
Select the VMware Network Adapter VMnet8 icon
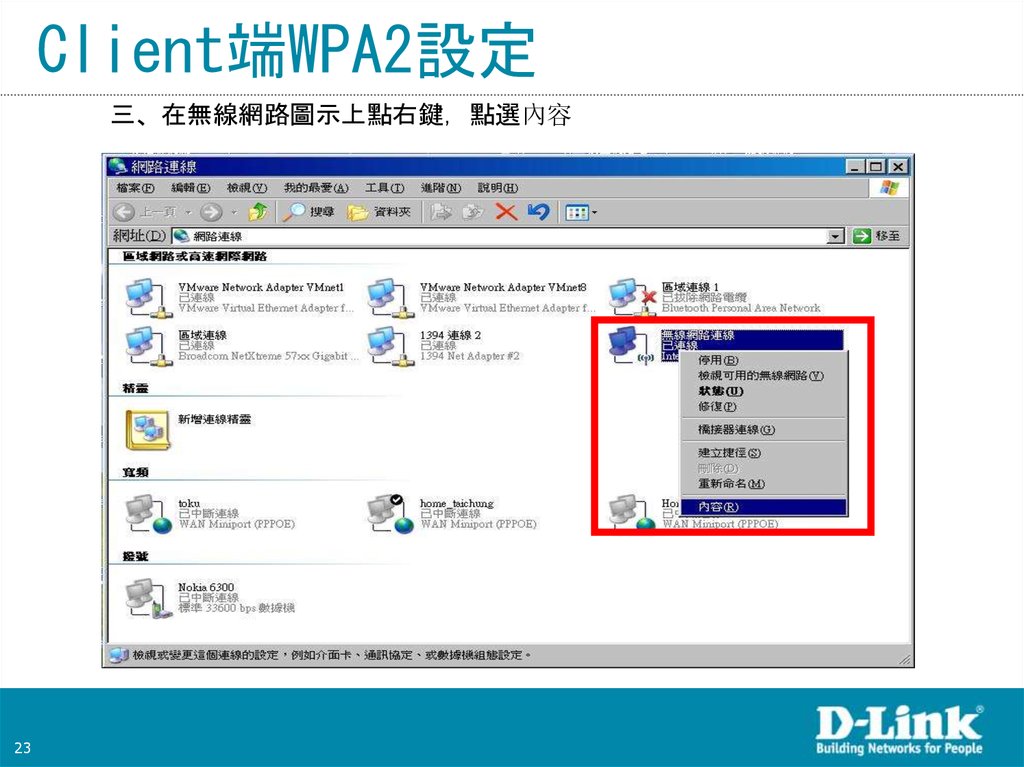[390, 299]
